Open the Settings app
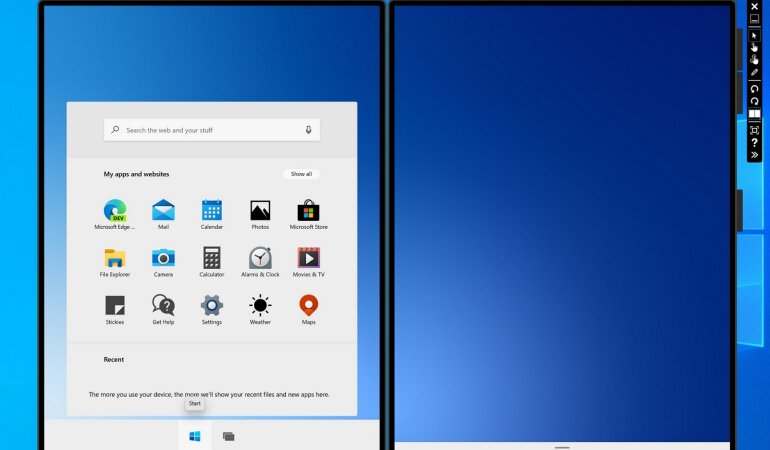This screenshot has width=770, height=450. (212, 309)
